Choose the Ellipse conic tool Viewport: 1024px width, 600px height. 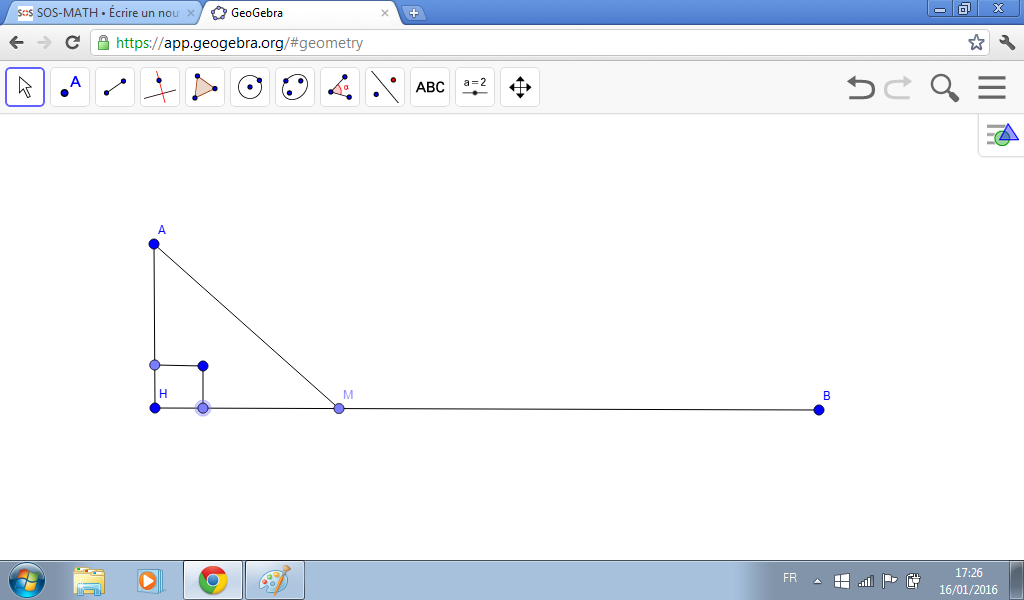click(295, 87)
